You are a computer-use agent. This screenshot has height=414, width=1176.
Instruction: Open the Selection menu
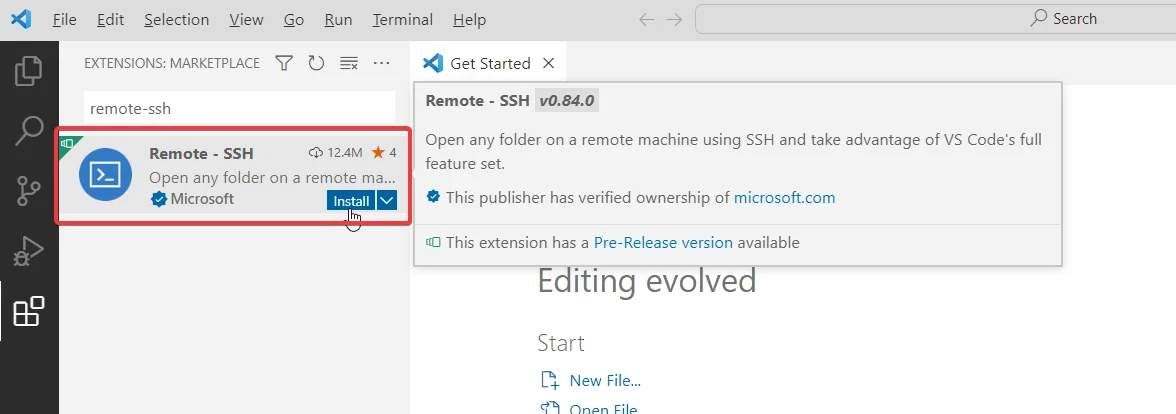tap(176, 20)
